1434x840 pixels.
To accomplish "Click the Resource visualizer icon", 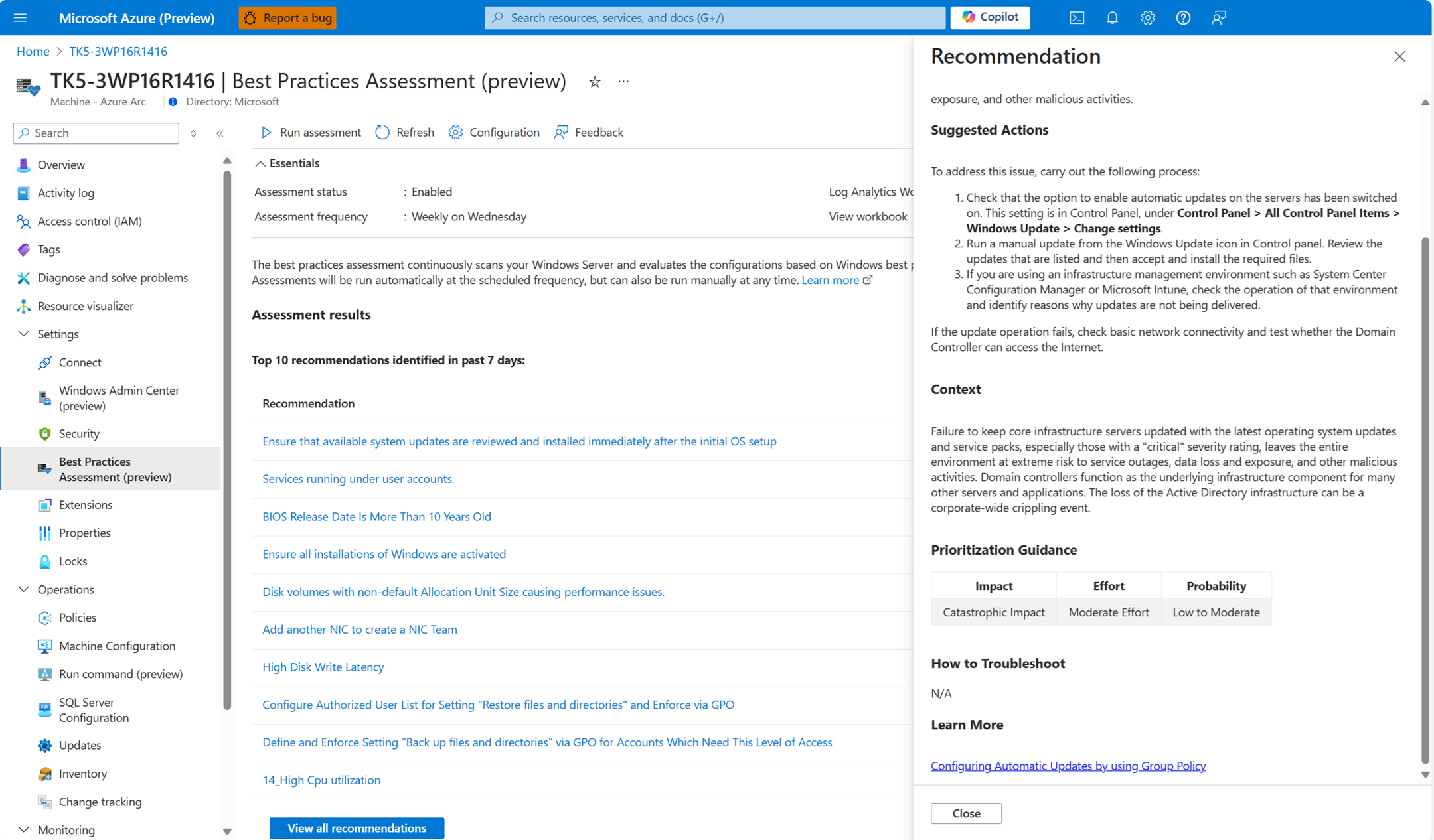I will point(23,306).
